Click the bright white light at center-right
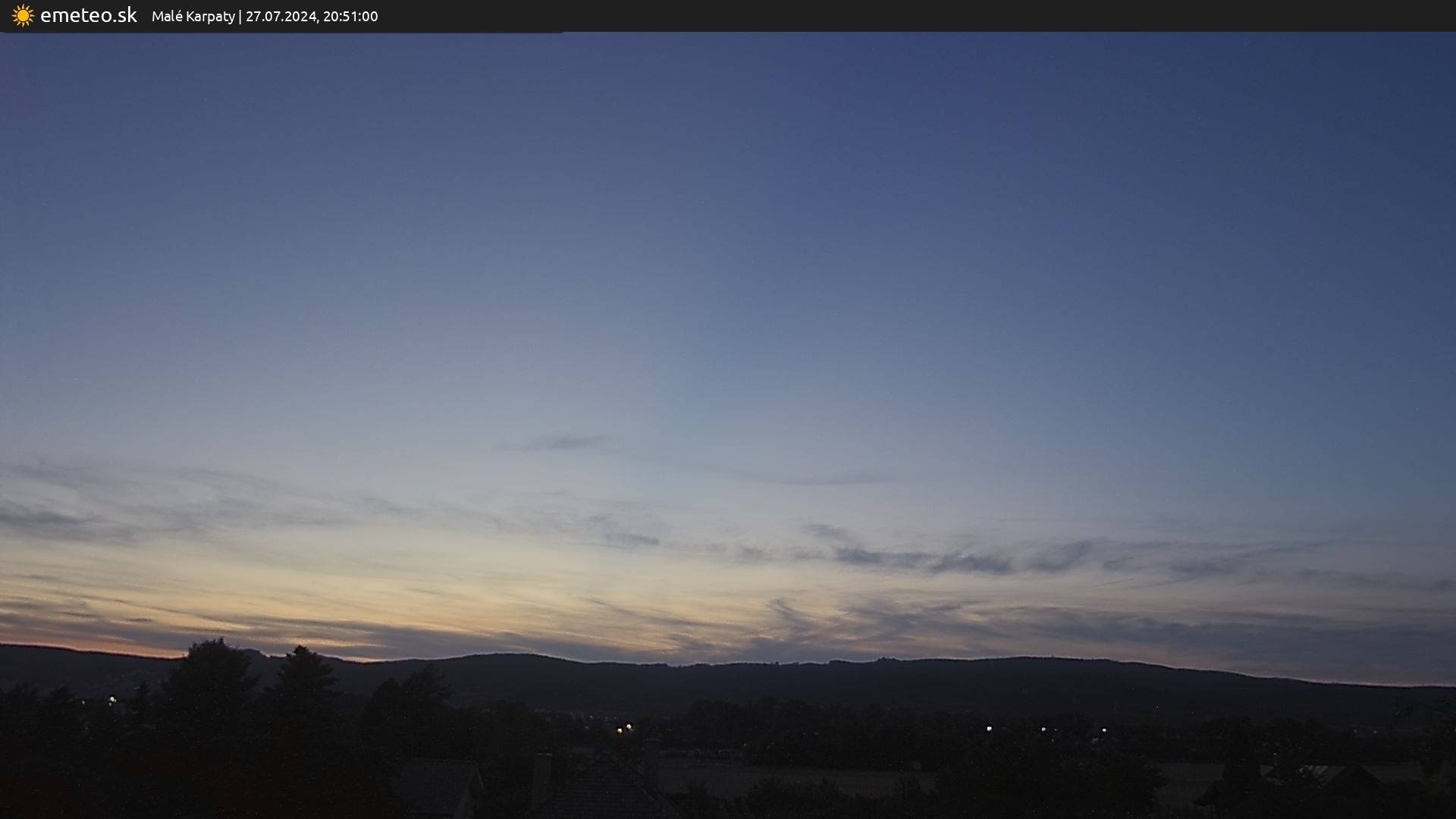Viewport: 1456px width, 819px height. point(989,728)
